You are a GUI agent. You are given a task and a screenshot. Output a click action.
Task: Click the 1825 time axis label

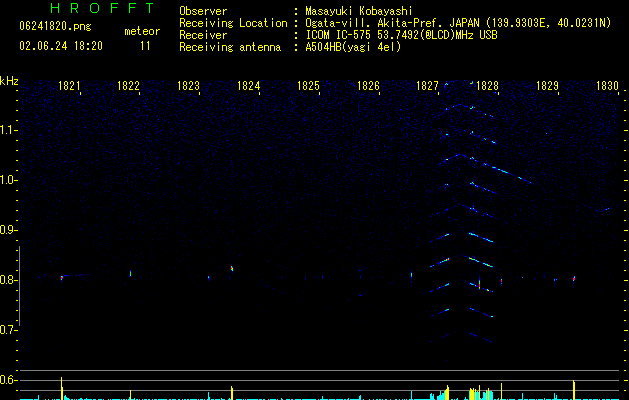308,86
